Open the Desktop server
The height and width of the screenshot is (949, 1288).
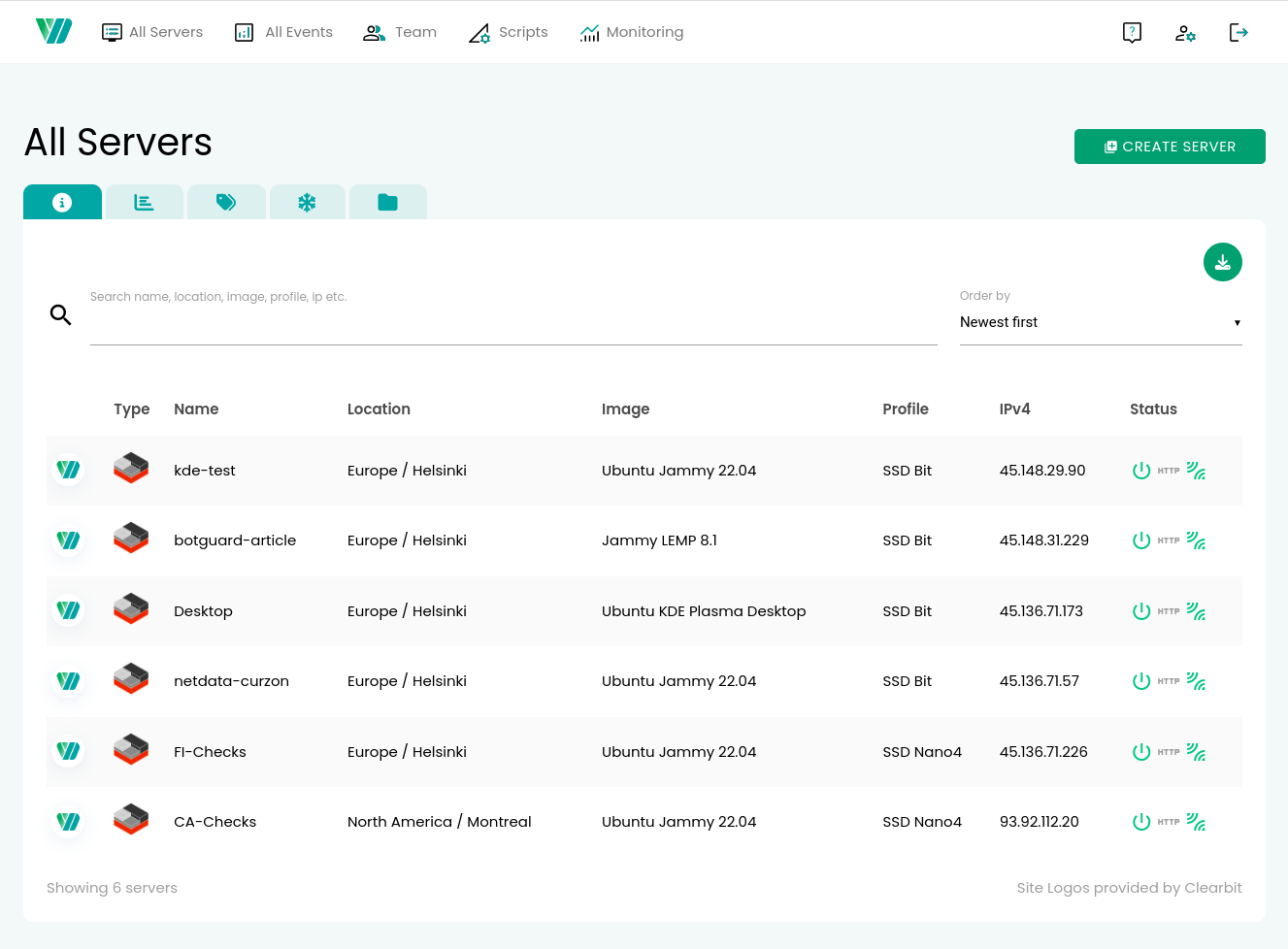[x=203, y=611]
